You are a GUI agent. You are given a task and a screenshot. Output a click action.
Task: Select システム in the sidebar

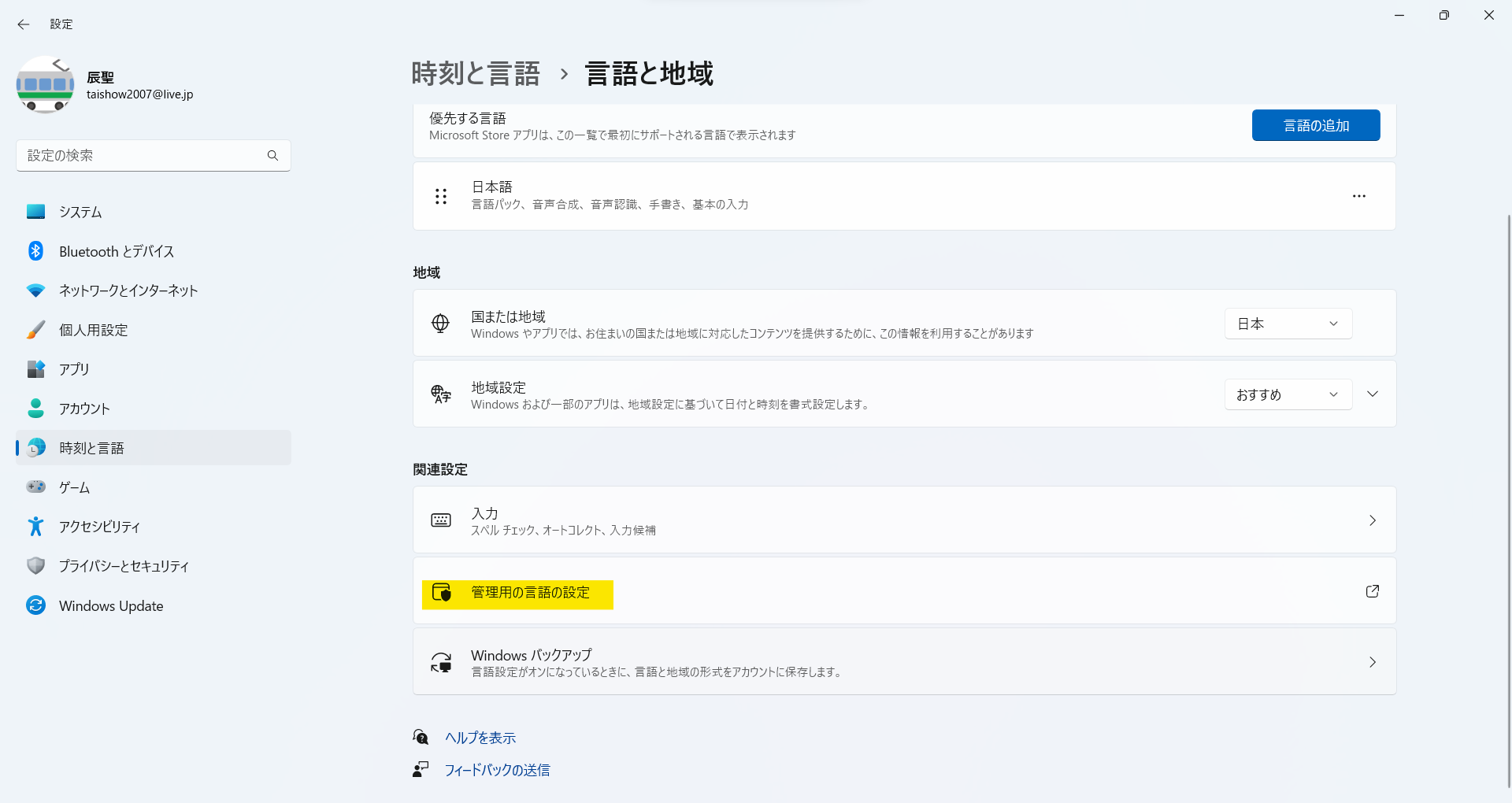[x=154, y=212]
